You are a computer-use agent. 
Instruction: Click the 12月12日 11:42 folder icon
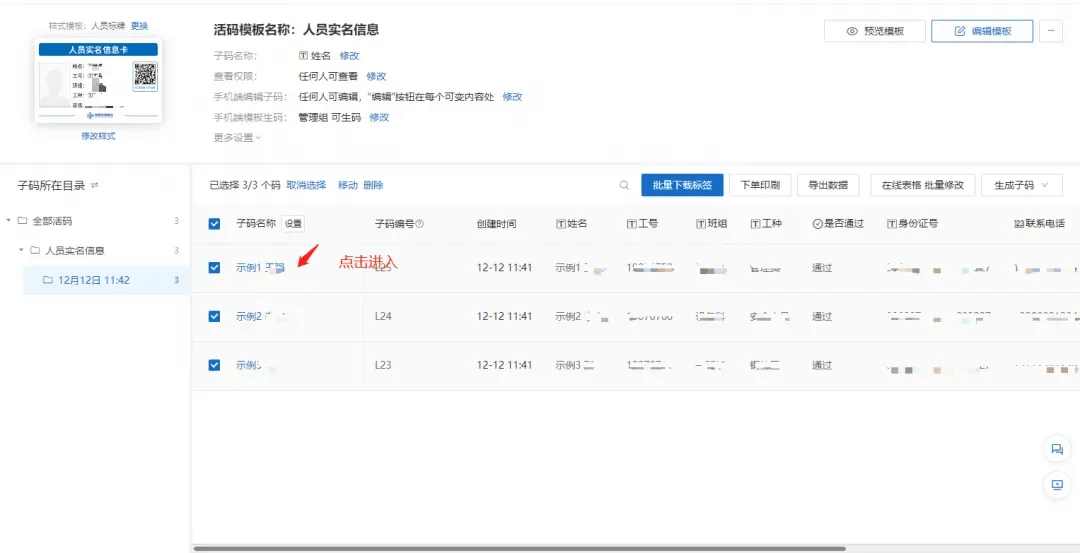(x=47, y=280)
